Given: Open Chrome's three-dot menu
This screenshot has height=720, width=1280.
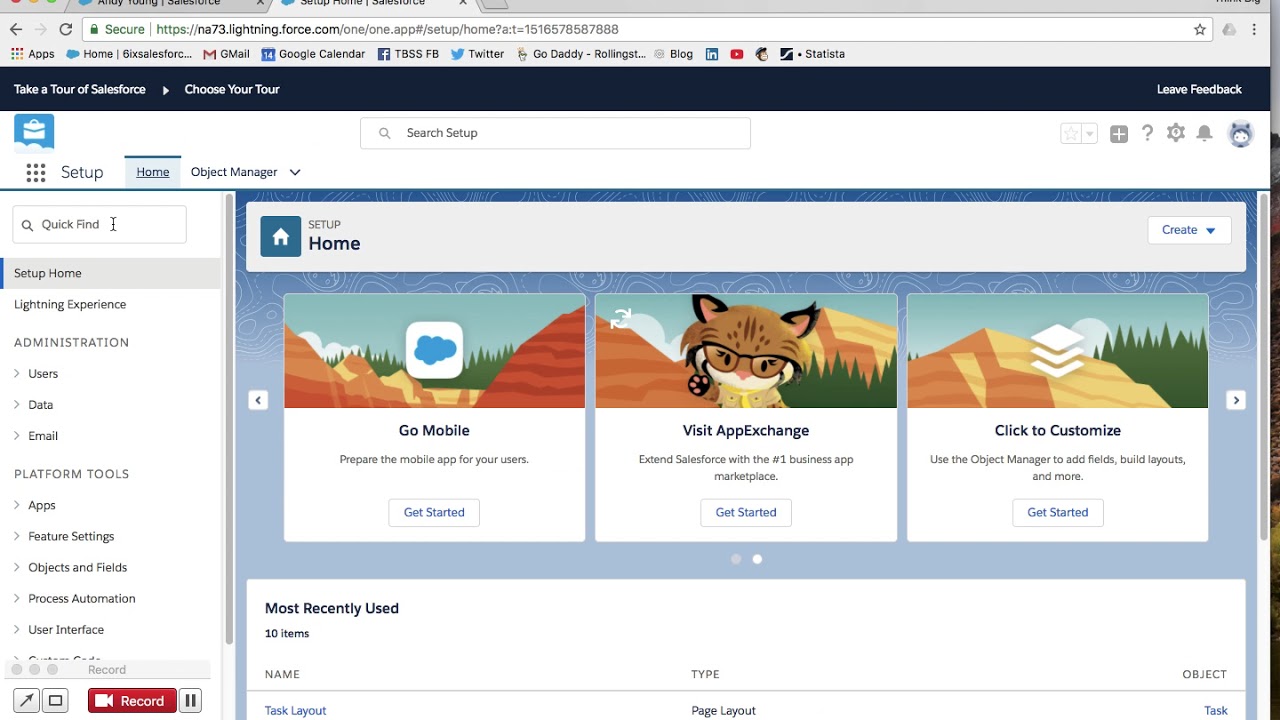Looking at the screenshot, I should [1254, 29].
